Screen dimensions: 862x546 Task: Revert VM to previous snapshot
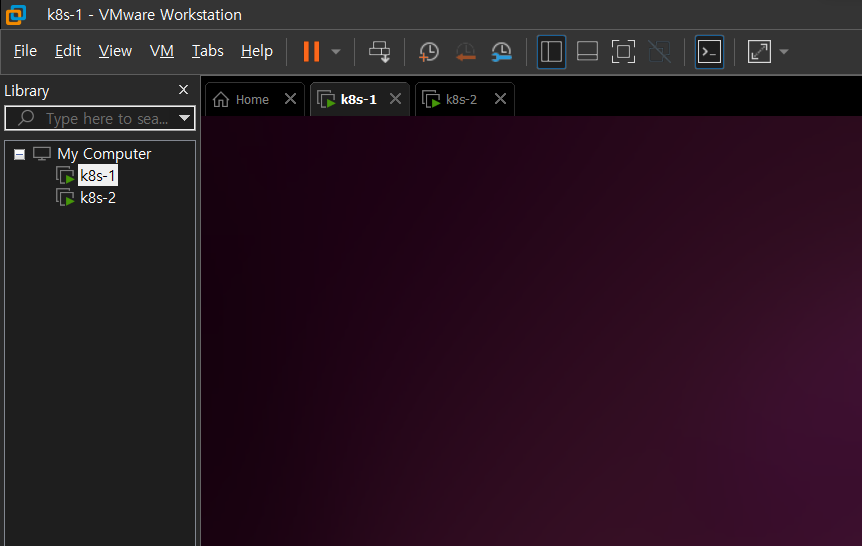[465, 52]
